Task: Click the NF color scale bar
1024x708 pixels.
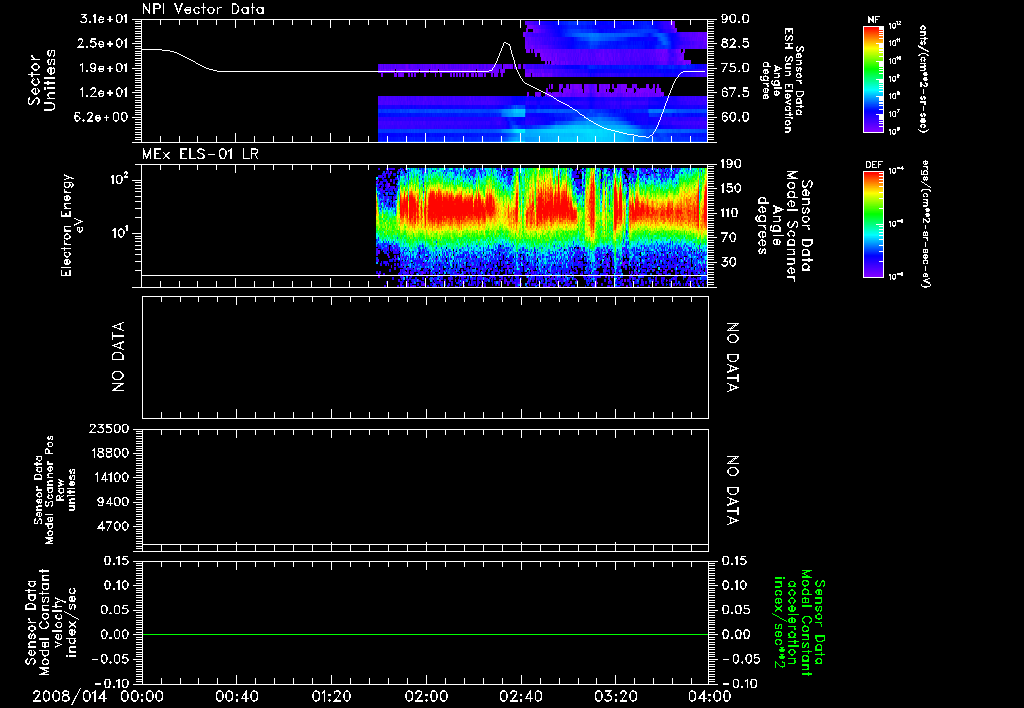Action: pos(873,78)
